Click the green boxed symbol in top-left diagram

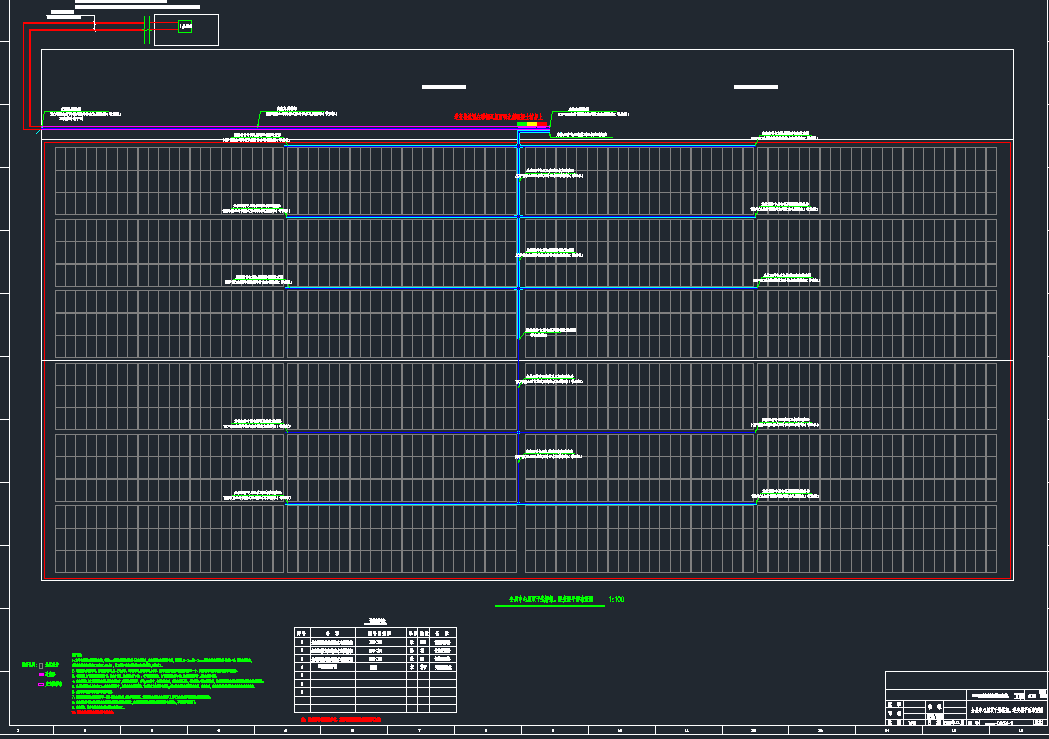(185, 27)
